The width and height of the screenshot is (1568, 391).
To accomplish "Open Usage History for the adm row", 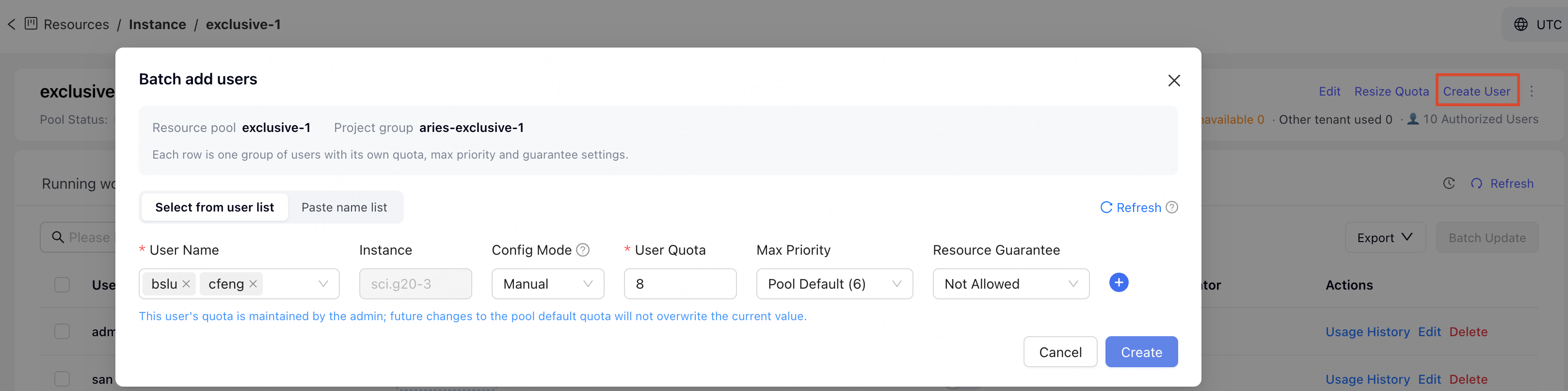I will pyautogui.click(x=1368, y=332).
